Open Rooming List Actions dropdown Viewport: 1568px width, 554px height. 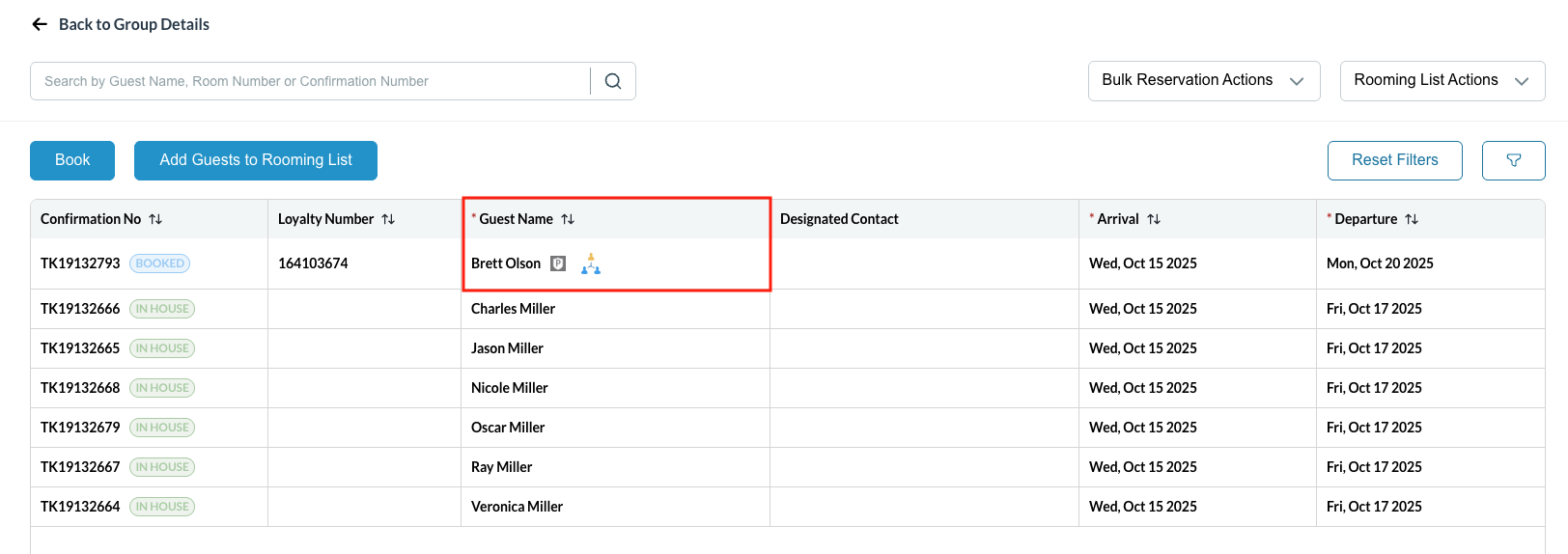[1442, 81]
